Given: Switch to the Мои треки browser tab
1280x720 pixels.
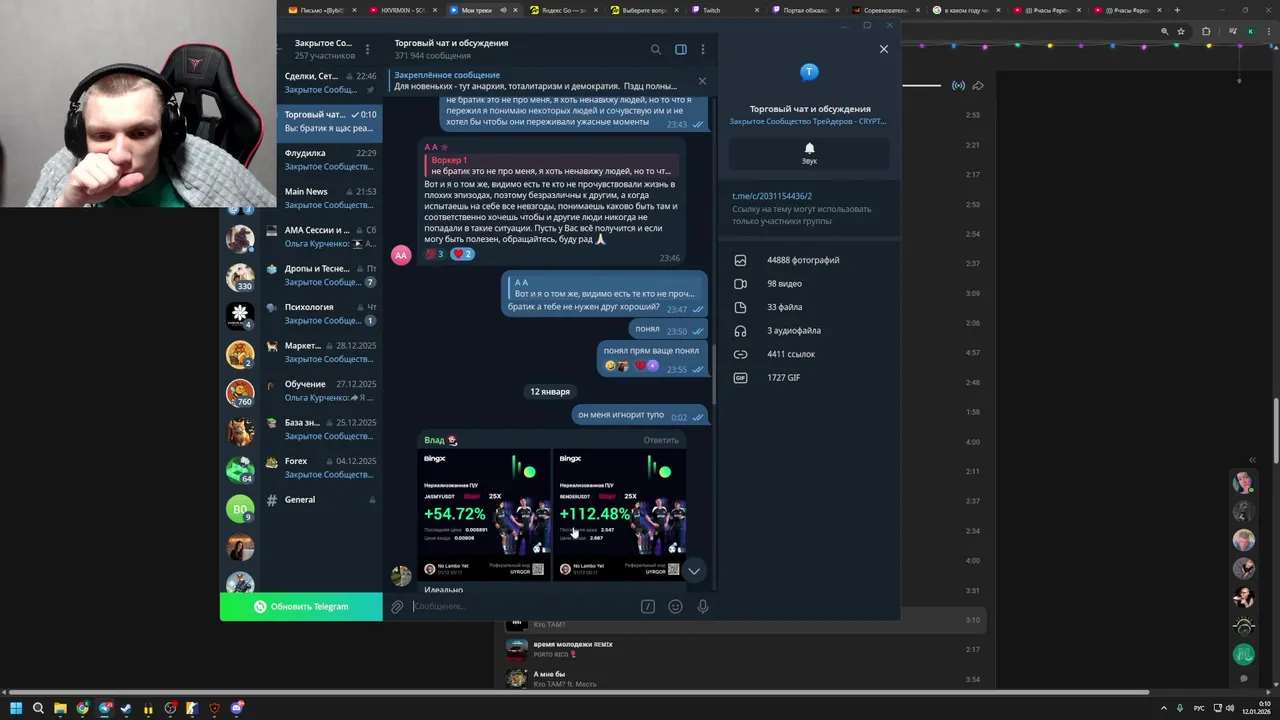Looking at the screenshot, I should pyautogui.click(x=484, y=10).
